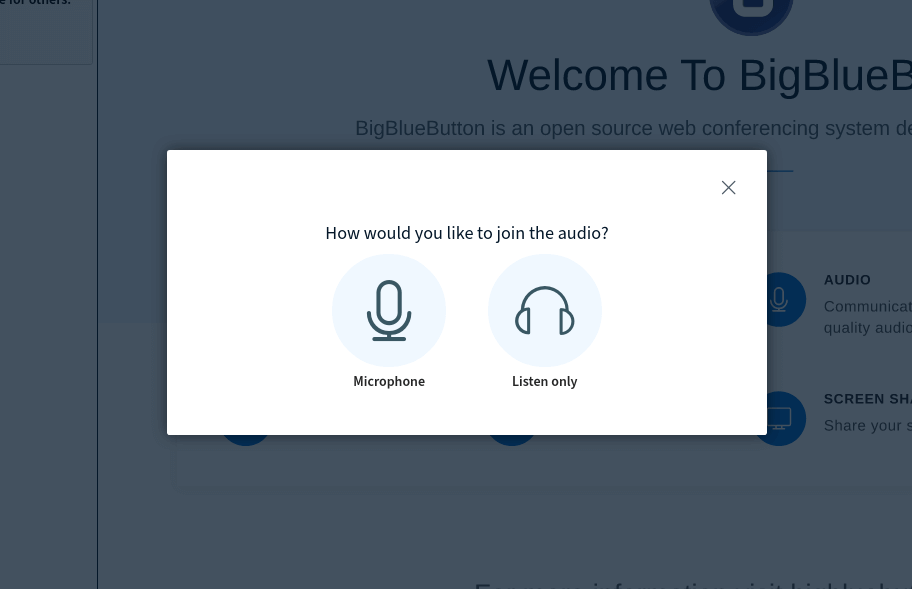912x589 pixels.
Task: Click the BigBlueButton logo above Welcome
Action: pyautogui.click(x=751, y=12)
